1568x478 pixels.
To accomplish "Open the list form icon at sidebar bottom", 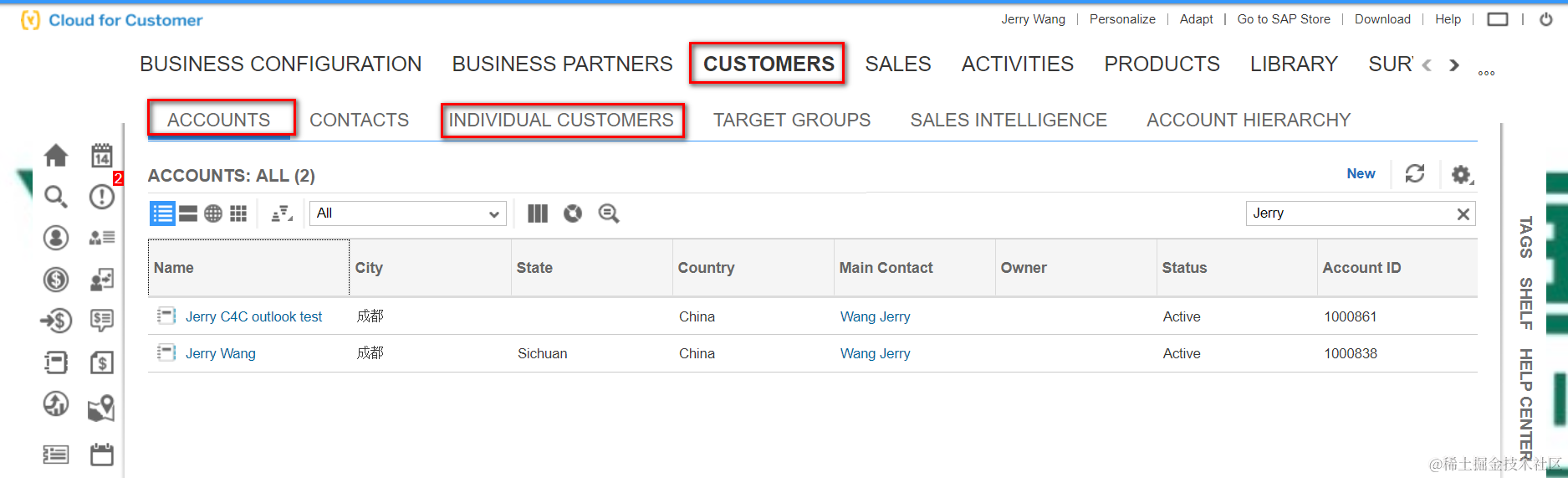I will pyautogui.click(x=56, y=455).
